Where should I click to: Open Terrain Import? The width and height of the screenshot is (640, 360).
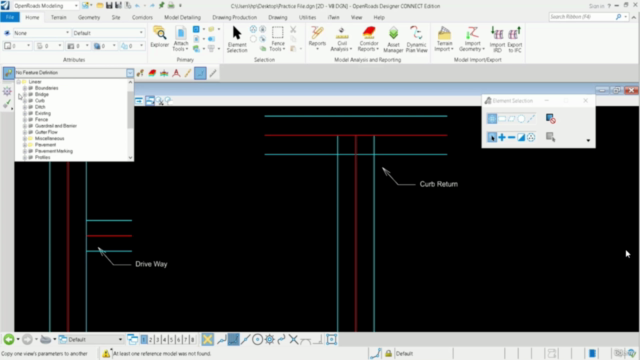click(444, 39)
